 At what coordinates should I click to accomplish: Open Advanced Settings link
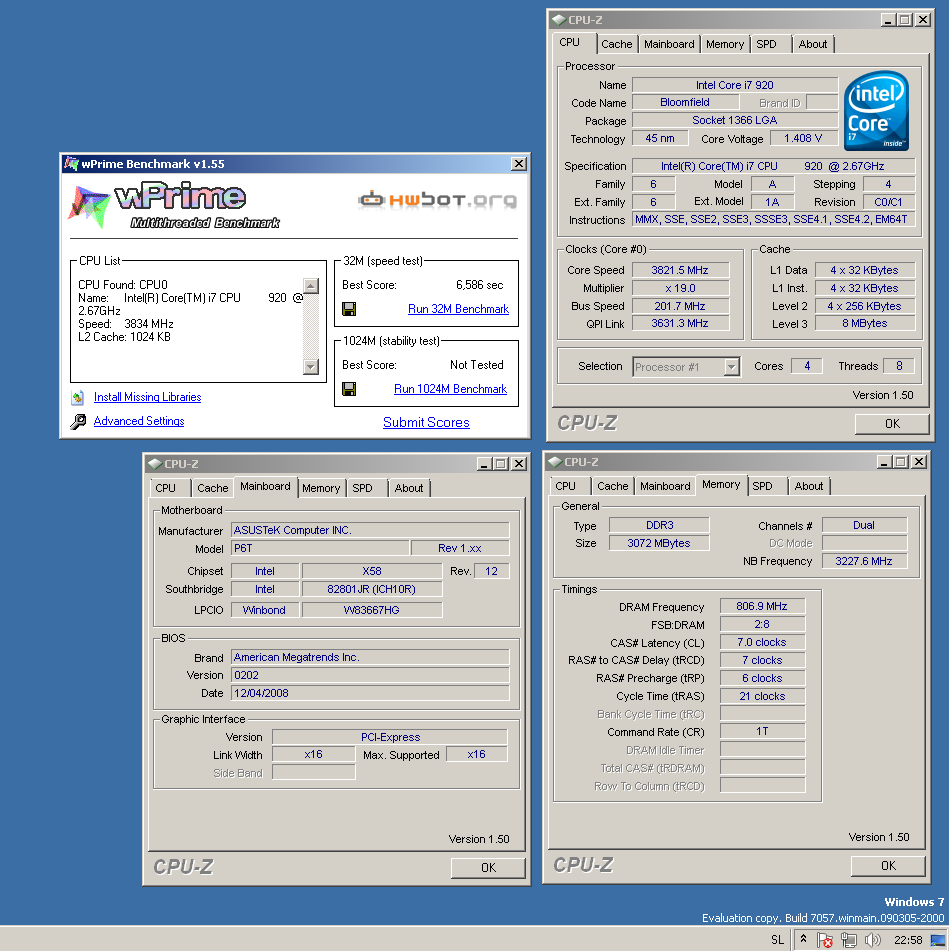click(139, 421)
